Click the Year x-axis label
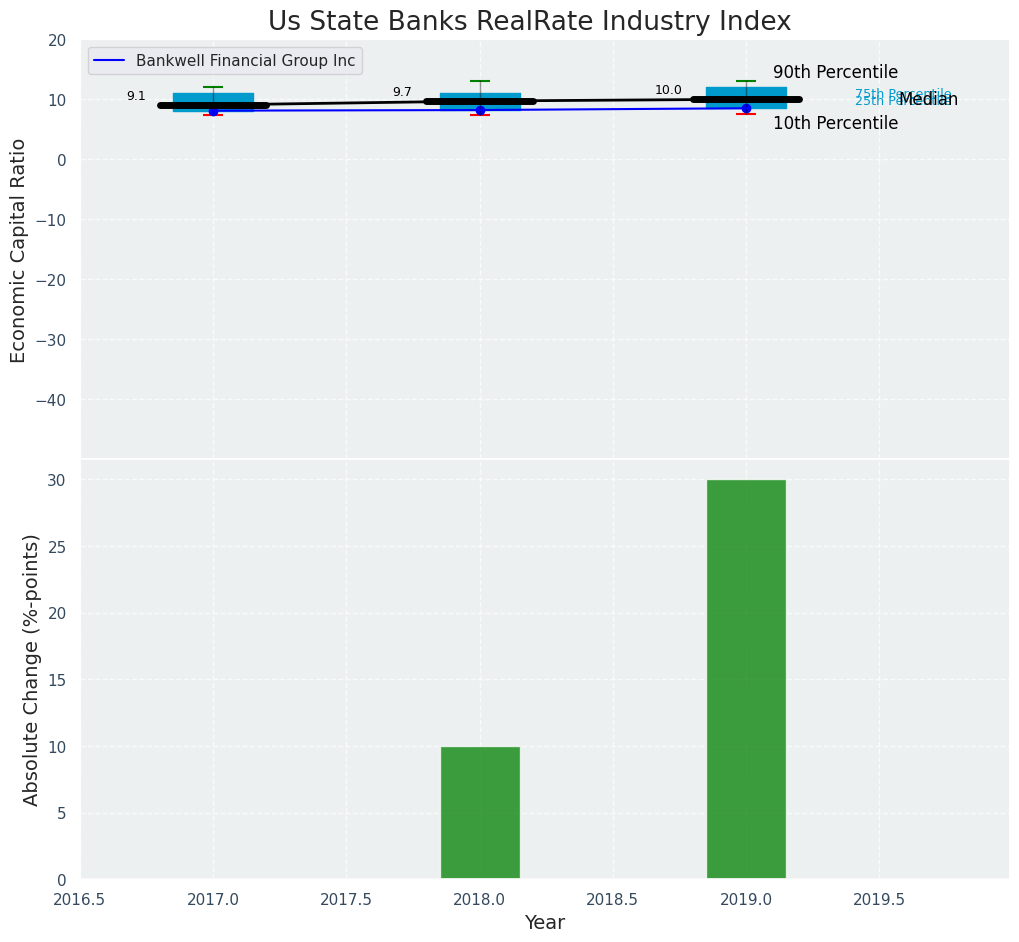The height and width of the screenshot is (942, 1019). tap(545, 923)
